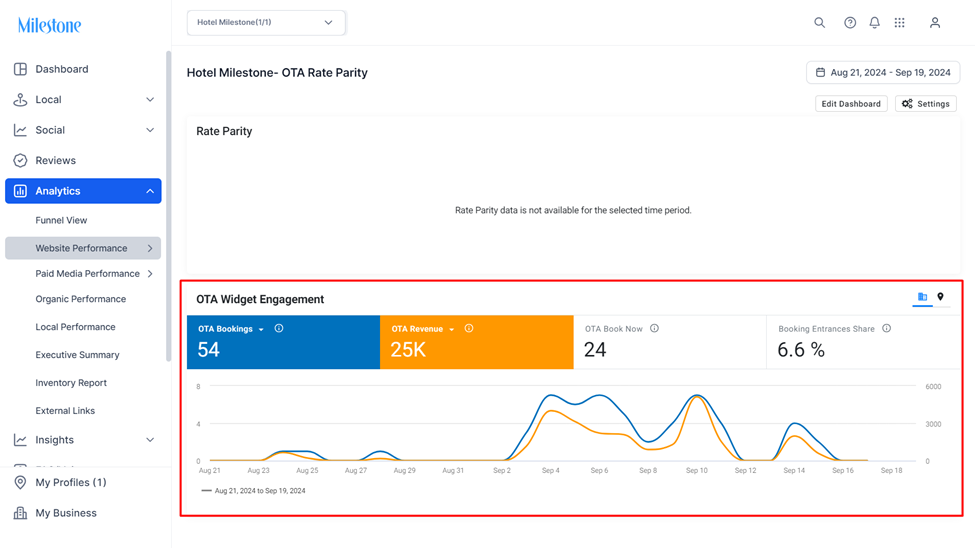Click info icon beside Booking Entrances Share
The height and width of the screenshot is (548, 975).
click(x=887, y=328)
